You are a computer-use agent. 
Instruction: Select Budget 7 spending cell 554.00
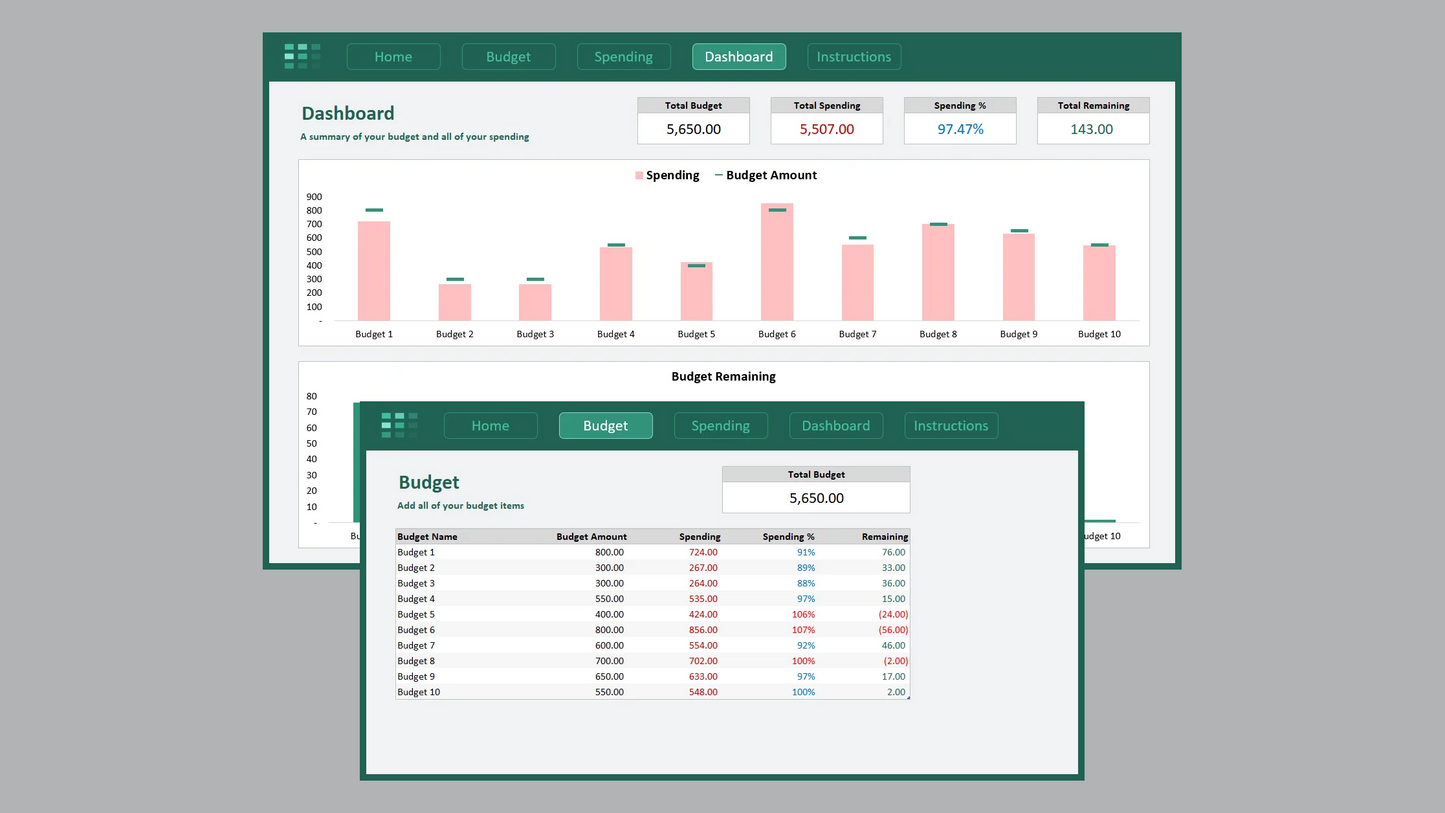click(x=703, y=645)
